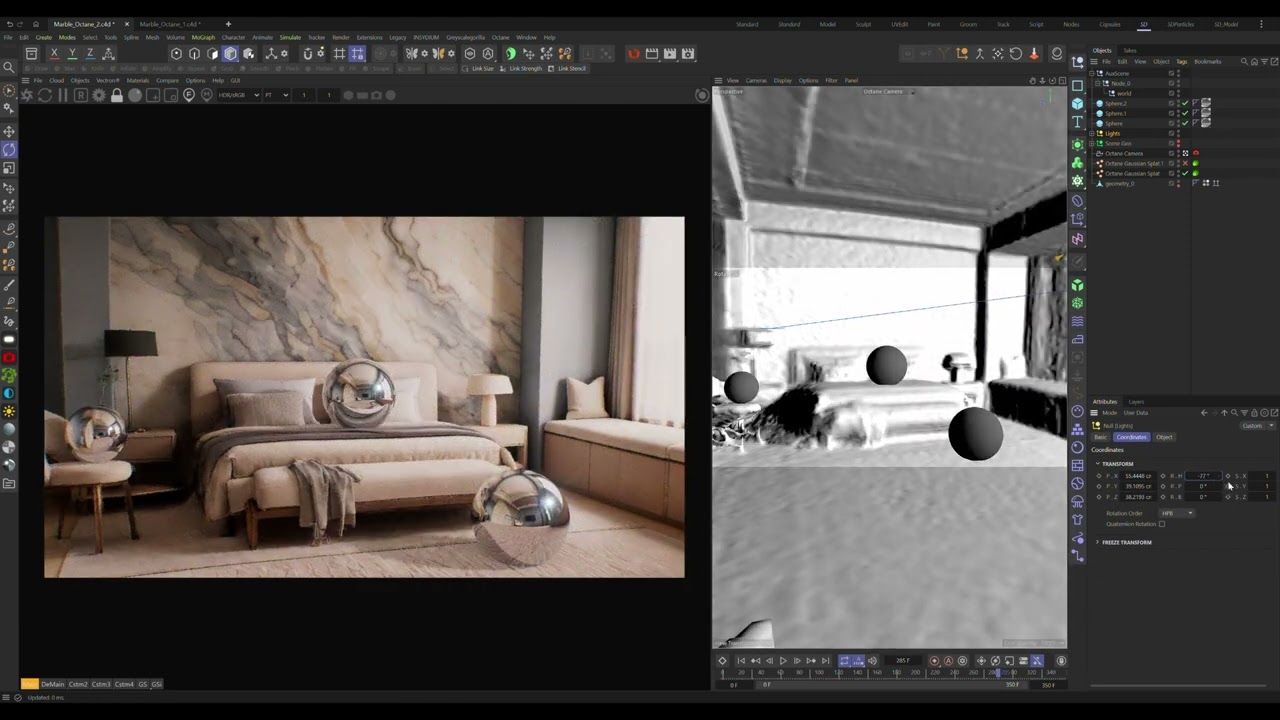Toggle Link Strength option
This screenshot has width=1280, height=720.
pos(520,69)
